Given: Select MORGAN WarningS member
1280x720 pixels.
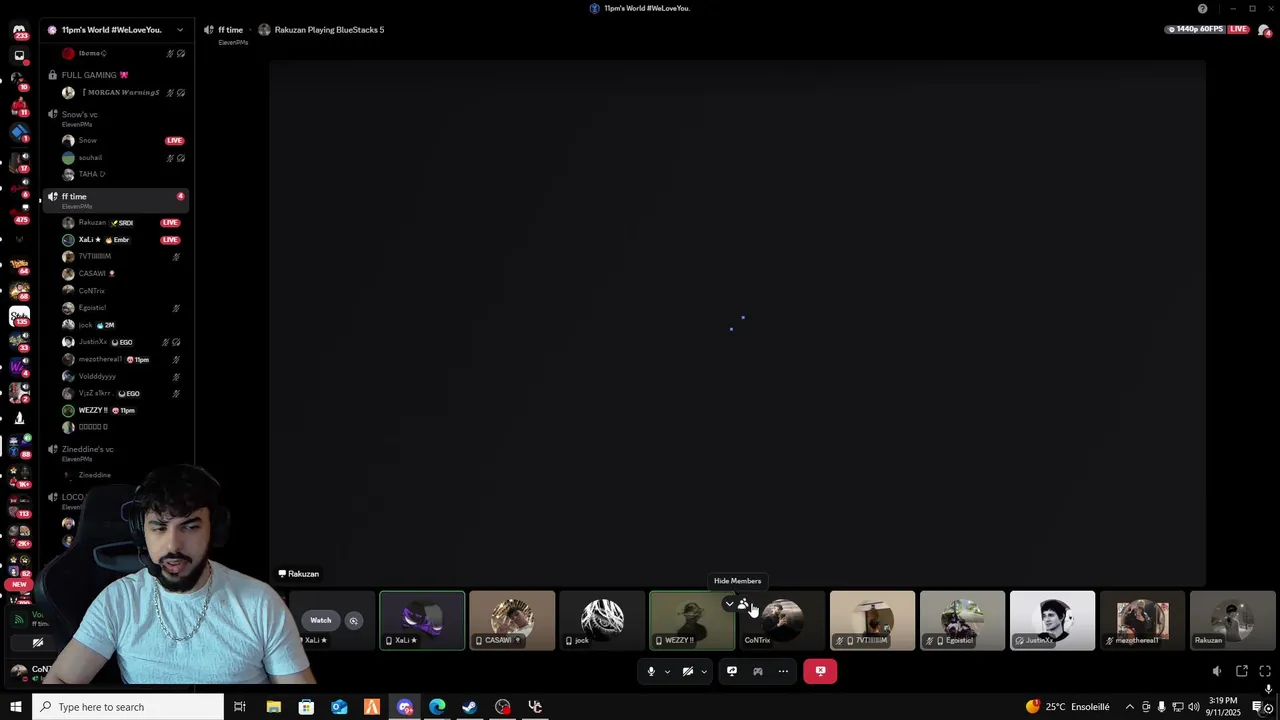Looking at the screenshot, I should [122, 93].
